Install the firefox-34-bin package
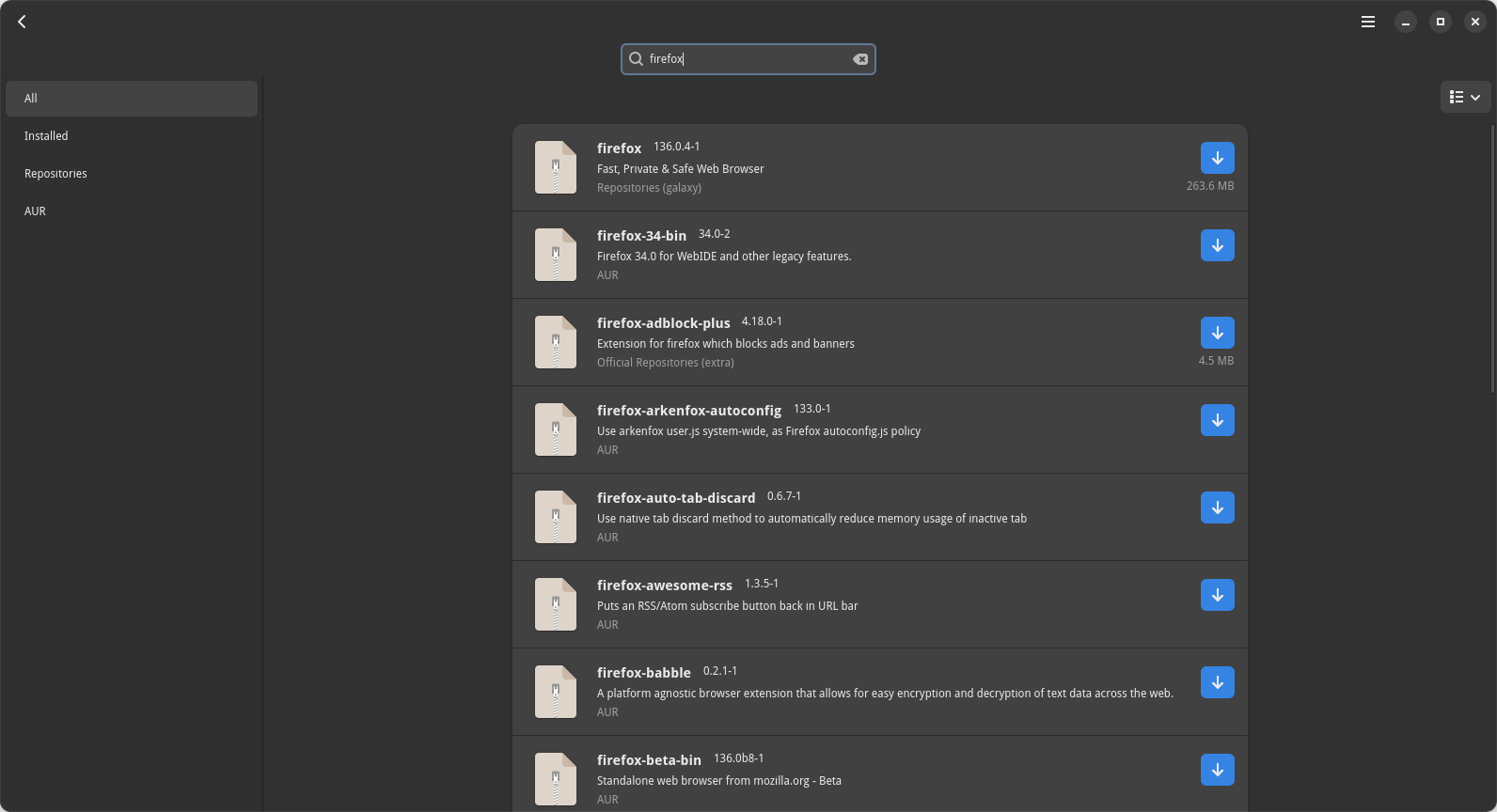Viewport: 1497px width, 812px height. coord(1218,245)
